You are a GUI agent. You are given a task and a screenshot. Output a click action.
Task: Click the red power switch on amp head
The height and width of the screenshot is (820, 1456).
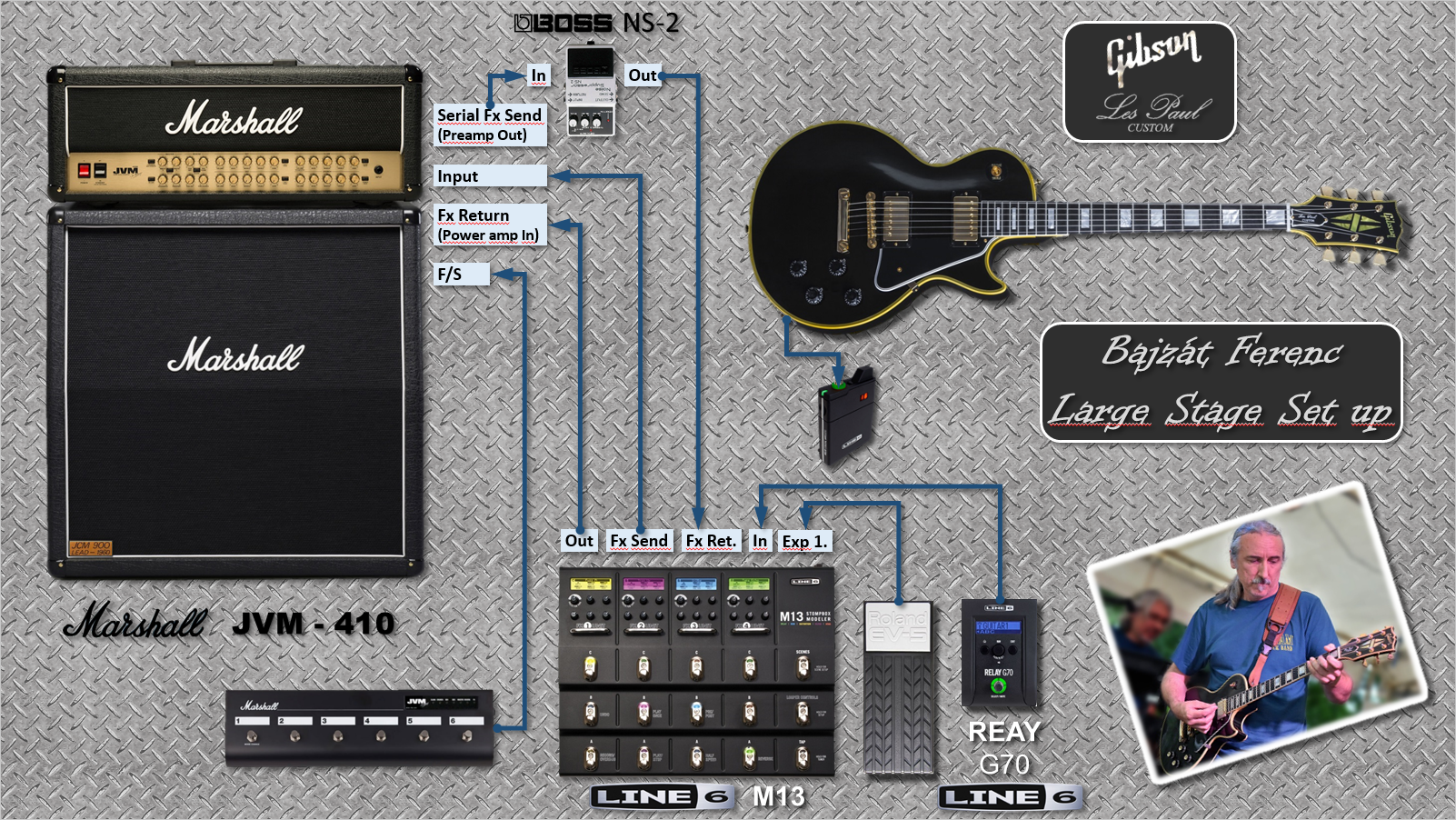tap(84, 170)
